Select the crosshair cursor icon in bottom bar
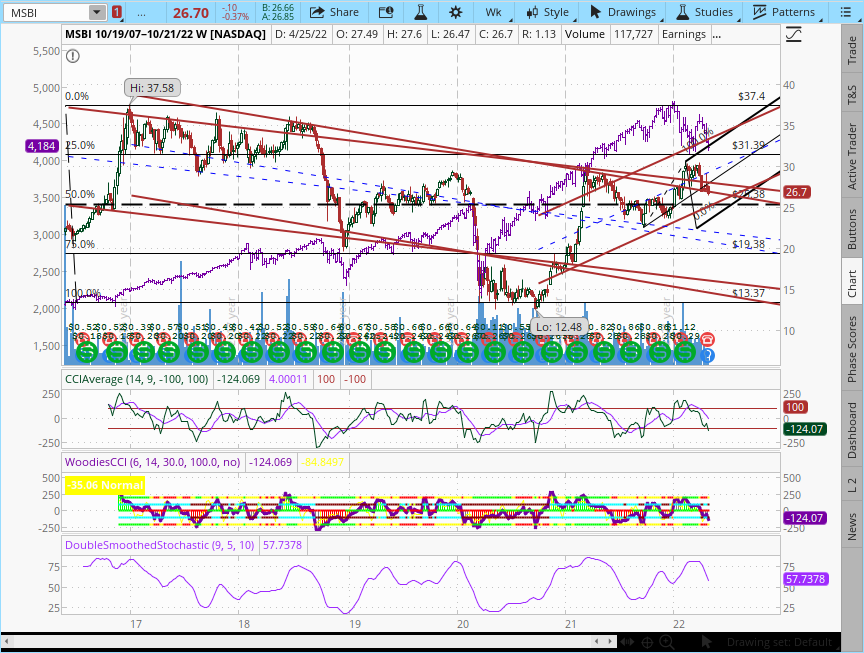 coord(647,642)
